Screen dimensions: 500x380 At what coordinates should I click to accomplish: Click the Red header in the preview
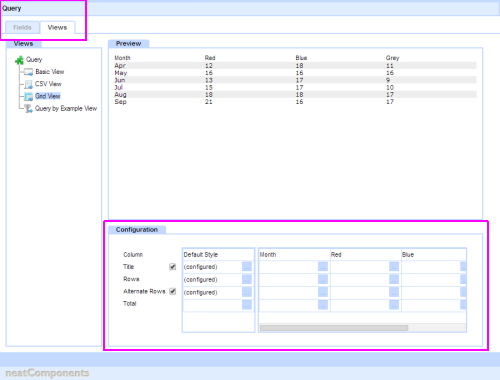(210, 58)
